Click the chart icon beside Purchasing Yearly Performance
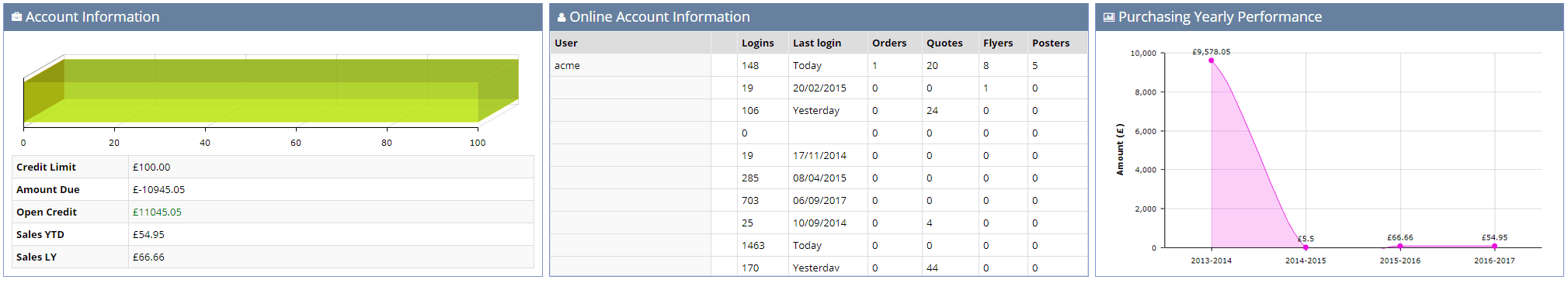 pos(1109,17)
